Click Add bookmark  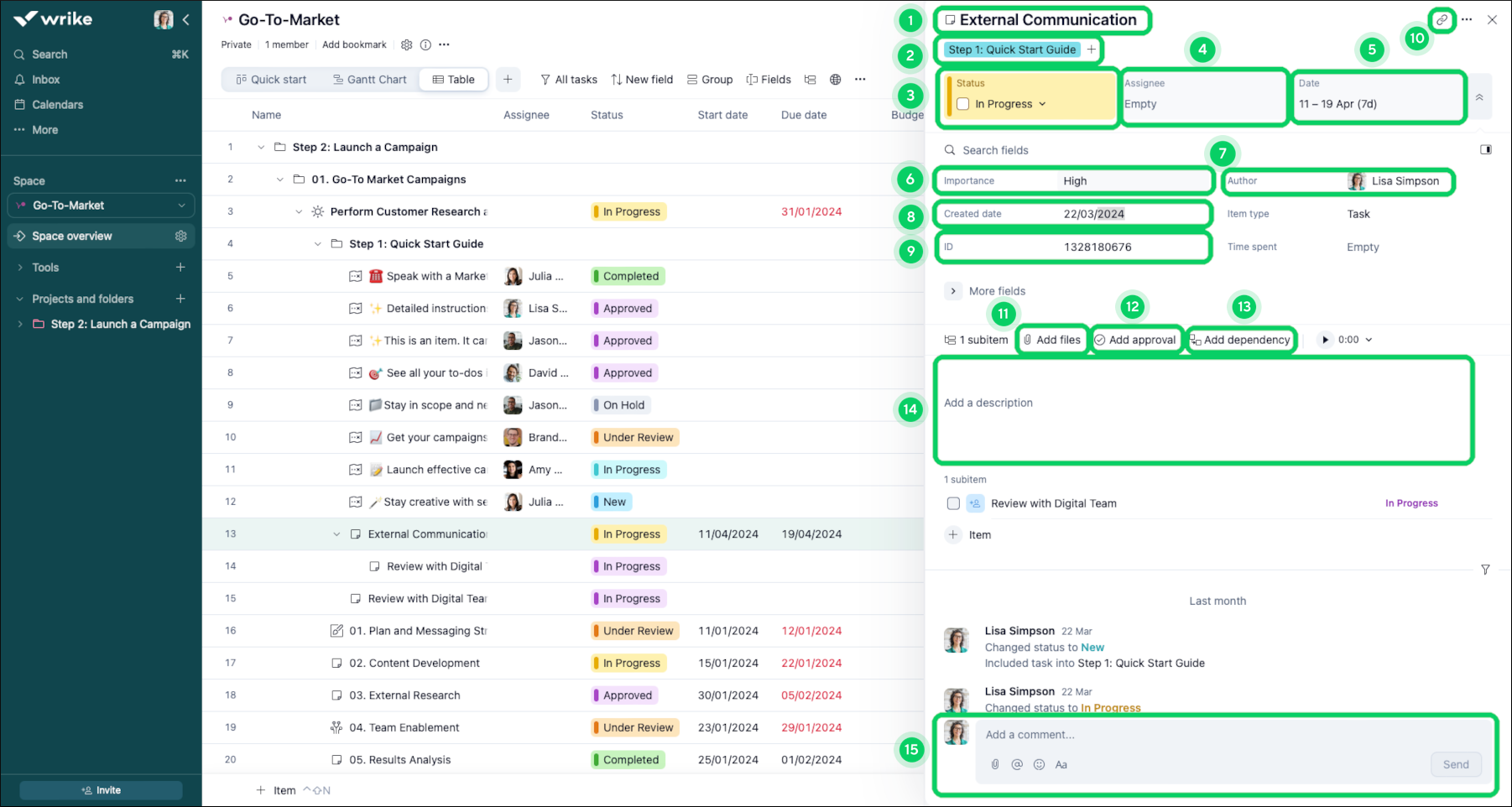353,44
